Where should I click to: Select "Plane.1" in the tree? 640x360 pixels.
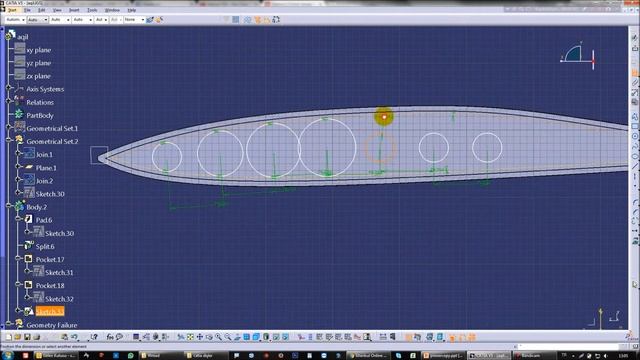(x=46, y=168)
